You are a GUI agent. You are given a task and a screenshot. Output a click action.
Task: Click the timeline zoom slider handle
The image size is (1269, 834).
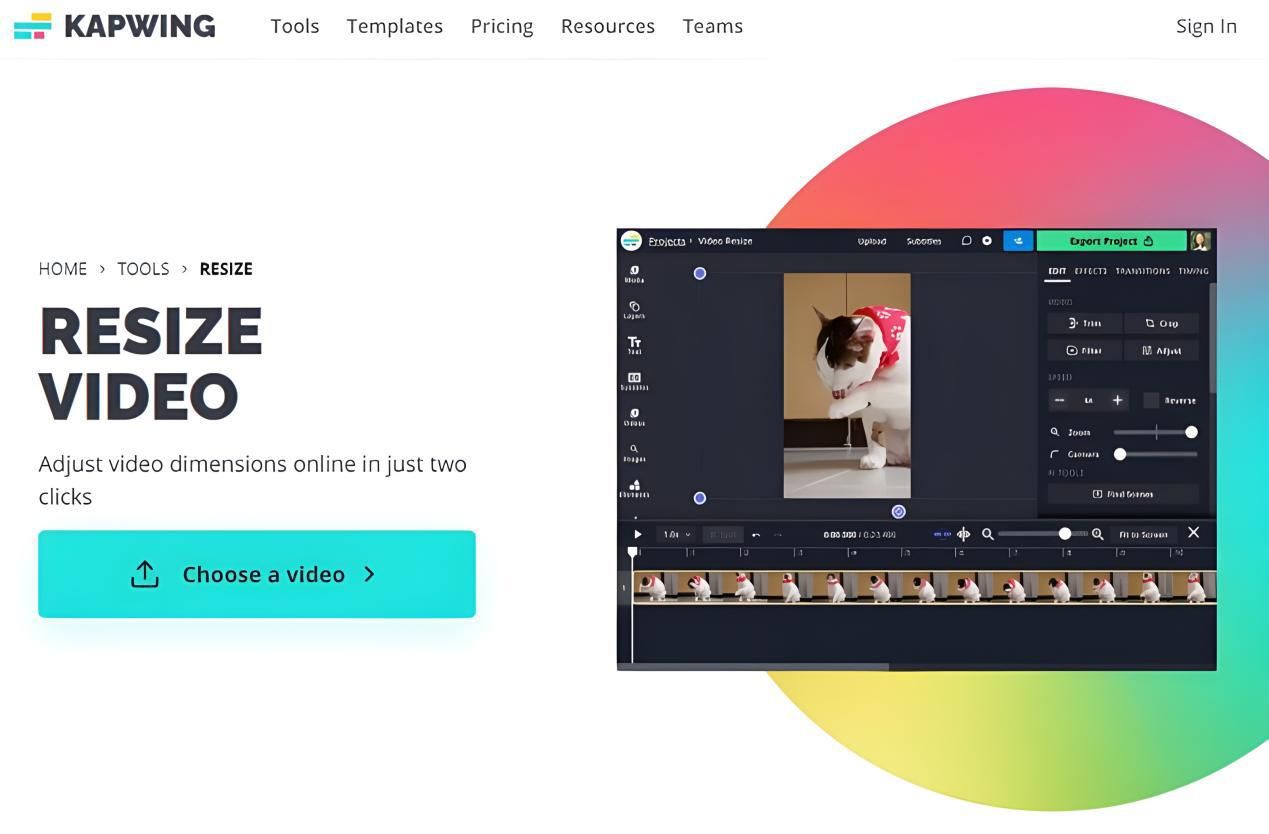(x=1065, y=534)
